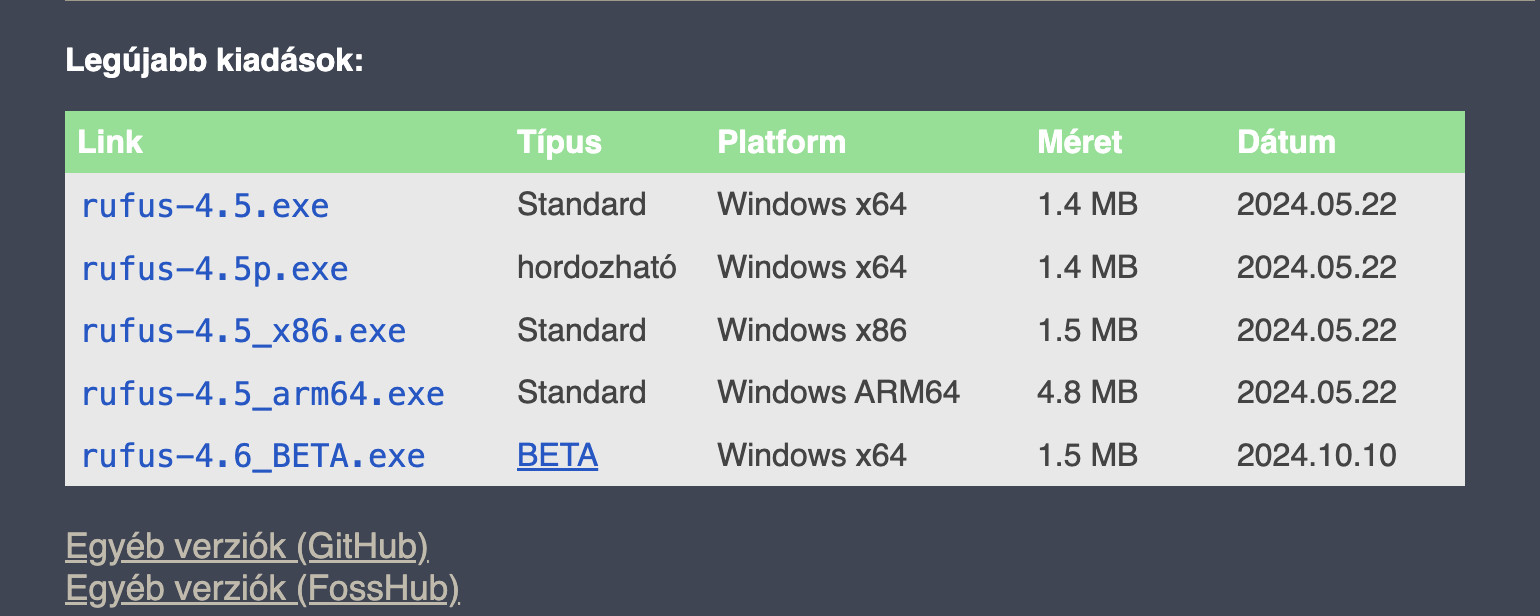Image resolution: width=1540 pixels, height=616 pixels.
Task: Click the Méret column header
Action: pos(1079,142)
